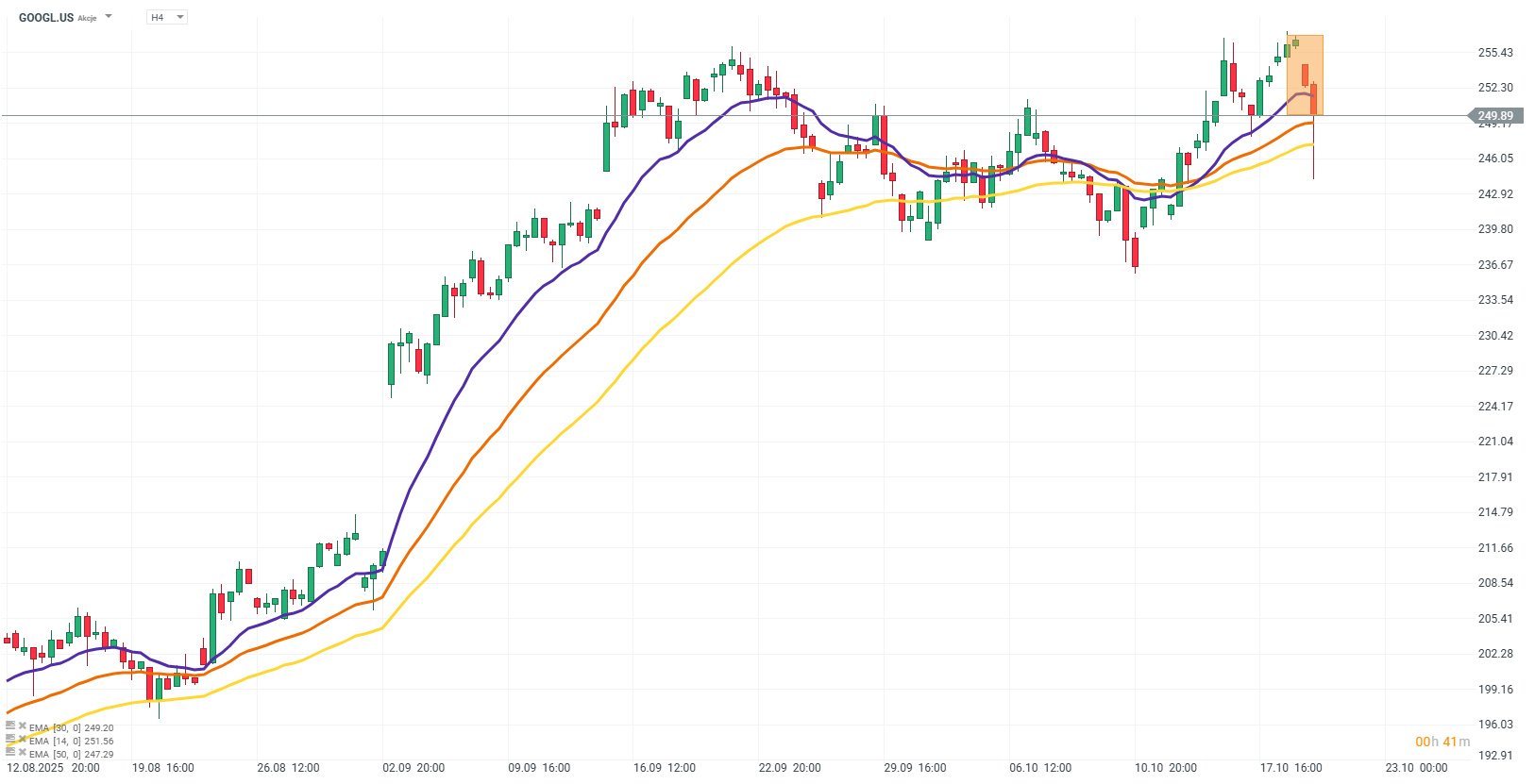Click the 12.08.2025 20:00 date label

53,768
